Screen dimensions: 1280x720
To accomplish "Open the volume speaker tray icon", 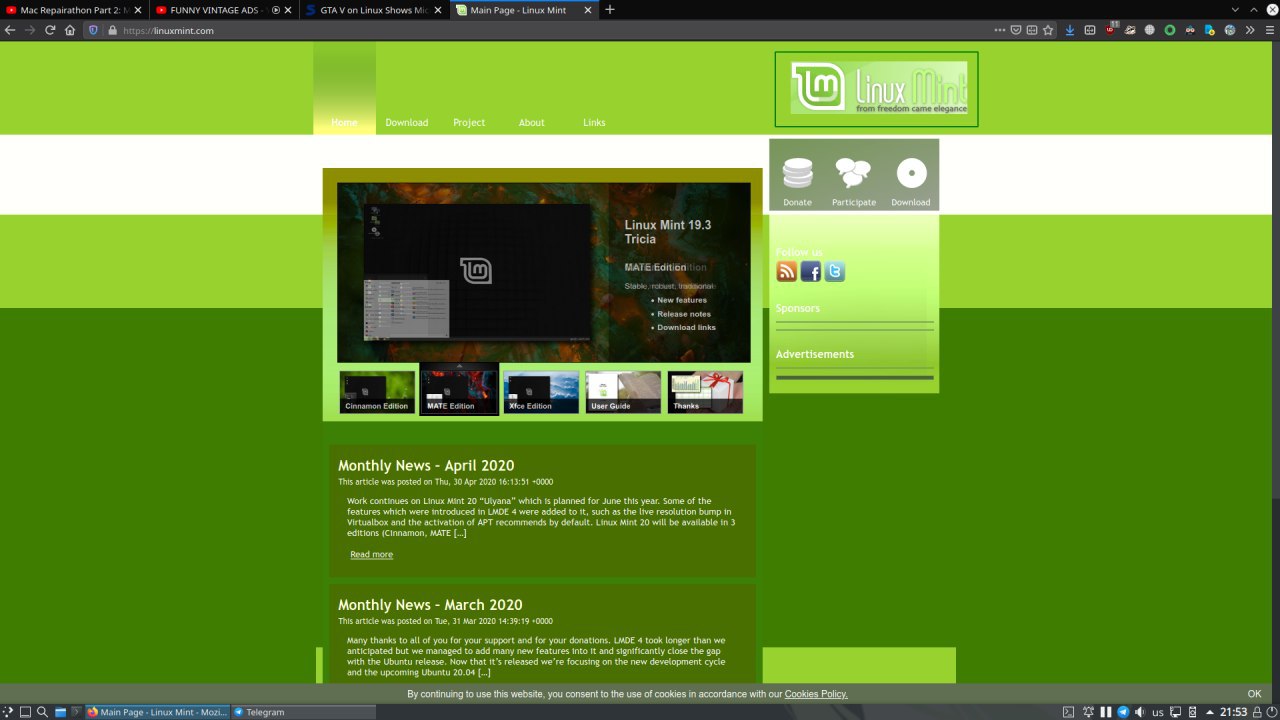I will [1140, 712].
